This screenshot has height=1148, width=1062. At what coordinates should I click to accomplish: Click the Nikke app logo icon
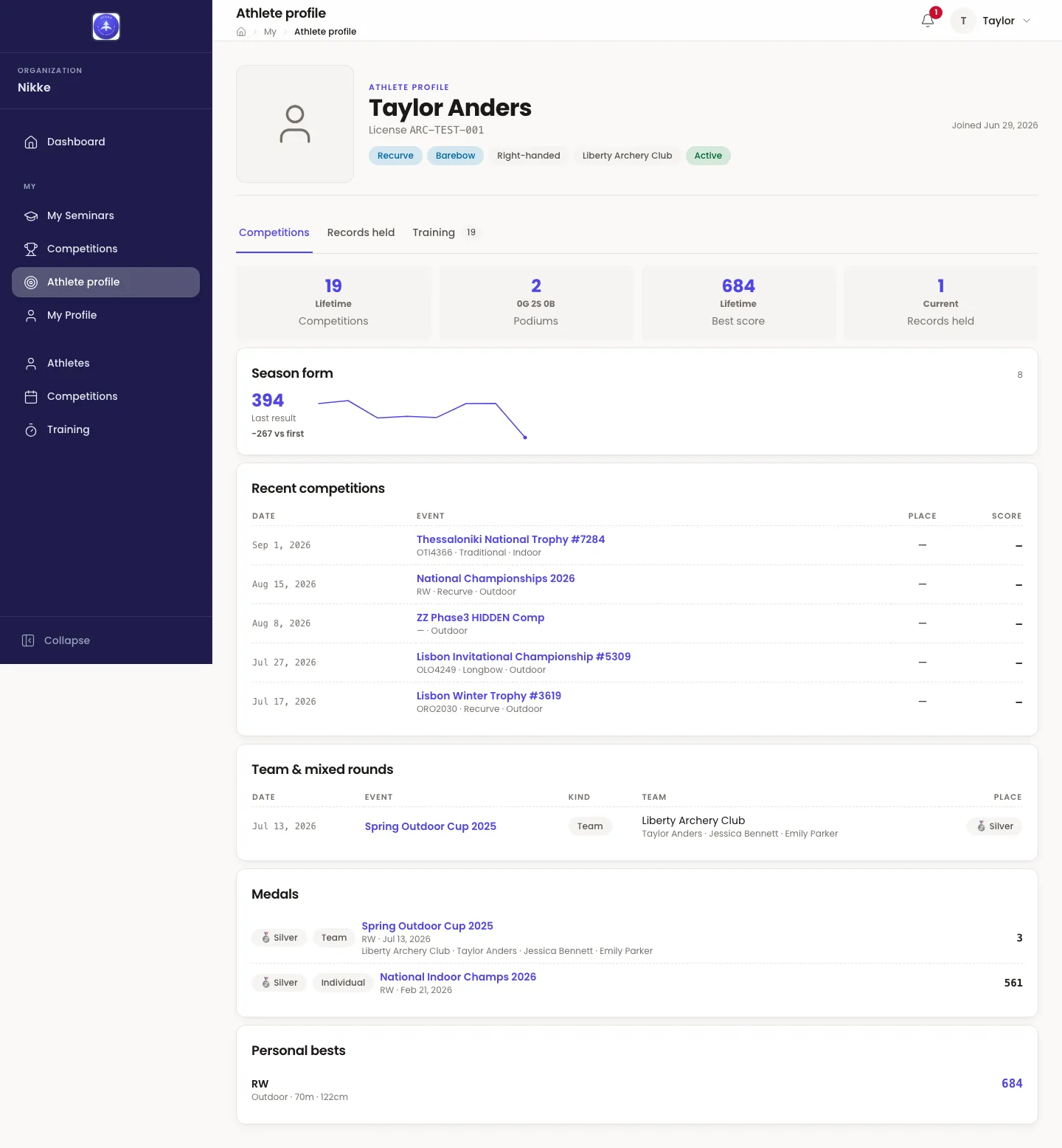pos(106,27)
